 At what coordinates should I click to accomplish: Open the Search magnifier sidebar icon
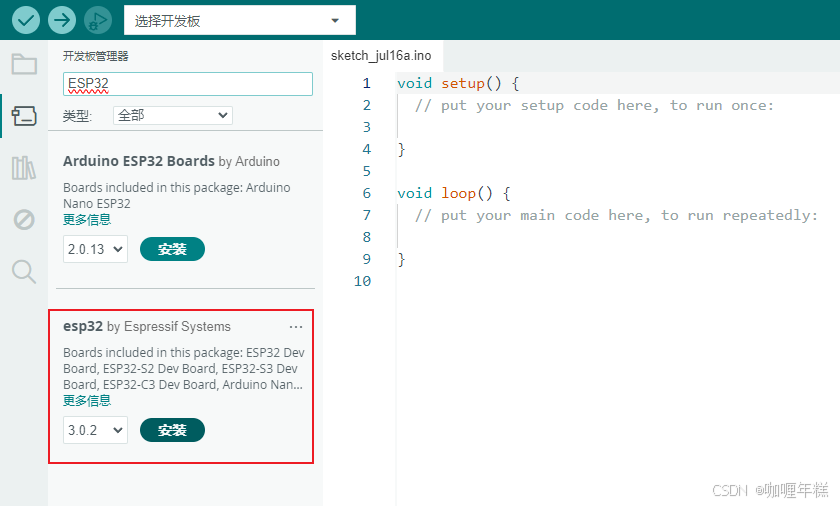click(x=24, y=271)
